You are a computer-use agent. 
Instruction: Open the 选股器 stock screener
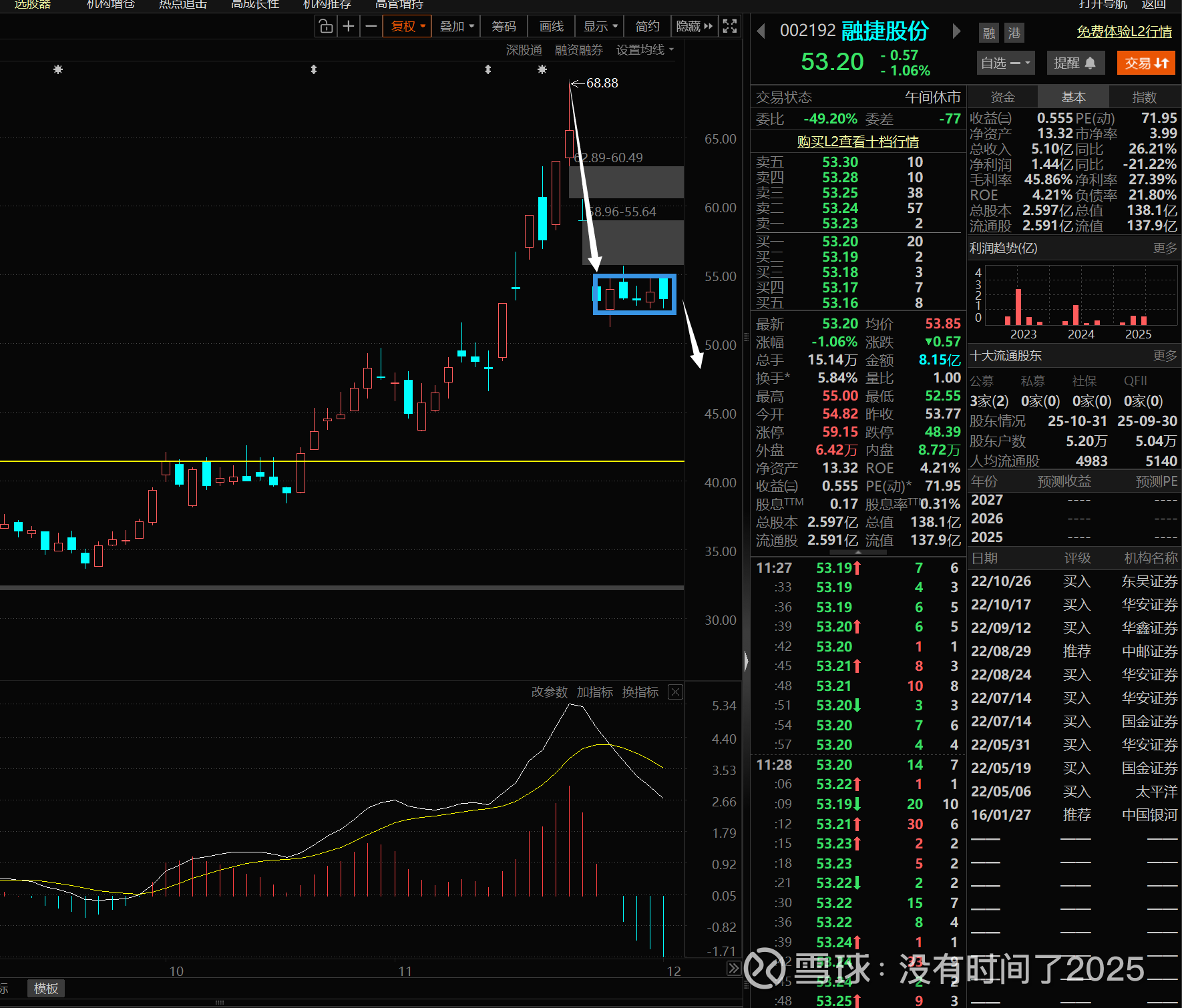tap(33, 5)
